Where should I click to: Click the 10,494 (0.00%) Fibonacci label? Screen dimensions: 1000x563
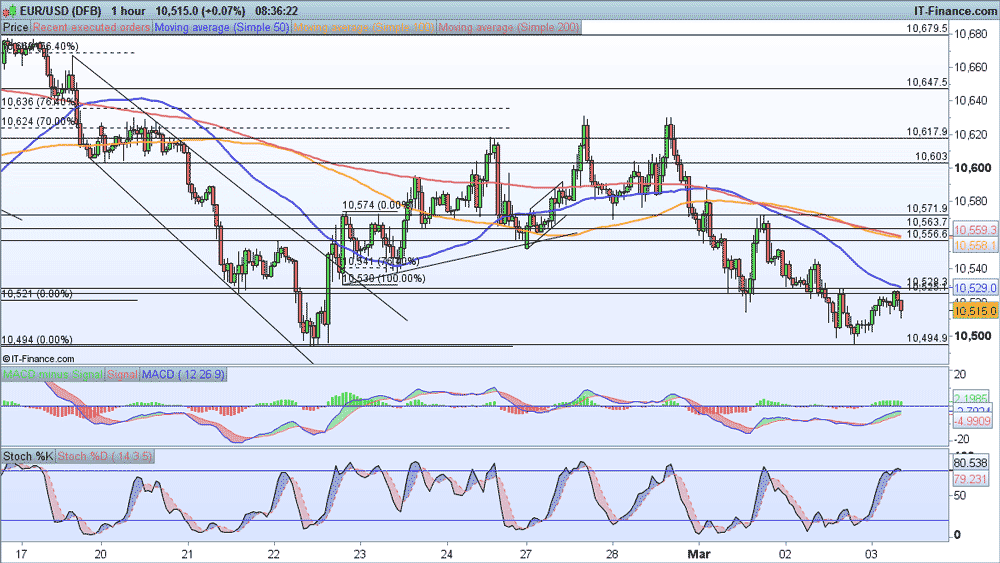[x=37, y=340]
